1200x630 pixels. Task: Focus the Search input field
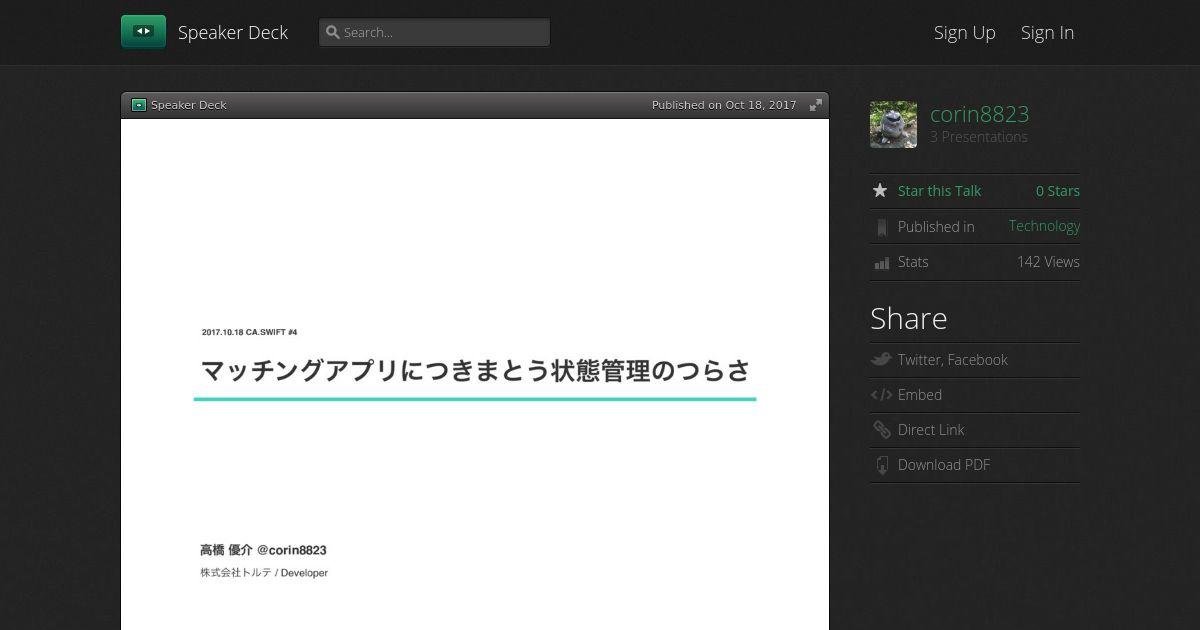[x=434, y=32]
